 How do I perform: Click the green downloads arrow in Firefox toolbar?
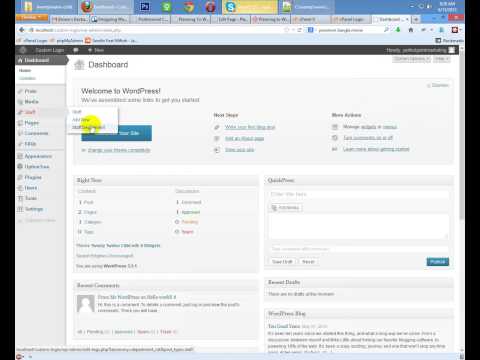(x=398, y=30)
